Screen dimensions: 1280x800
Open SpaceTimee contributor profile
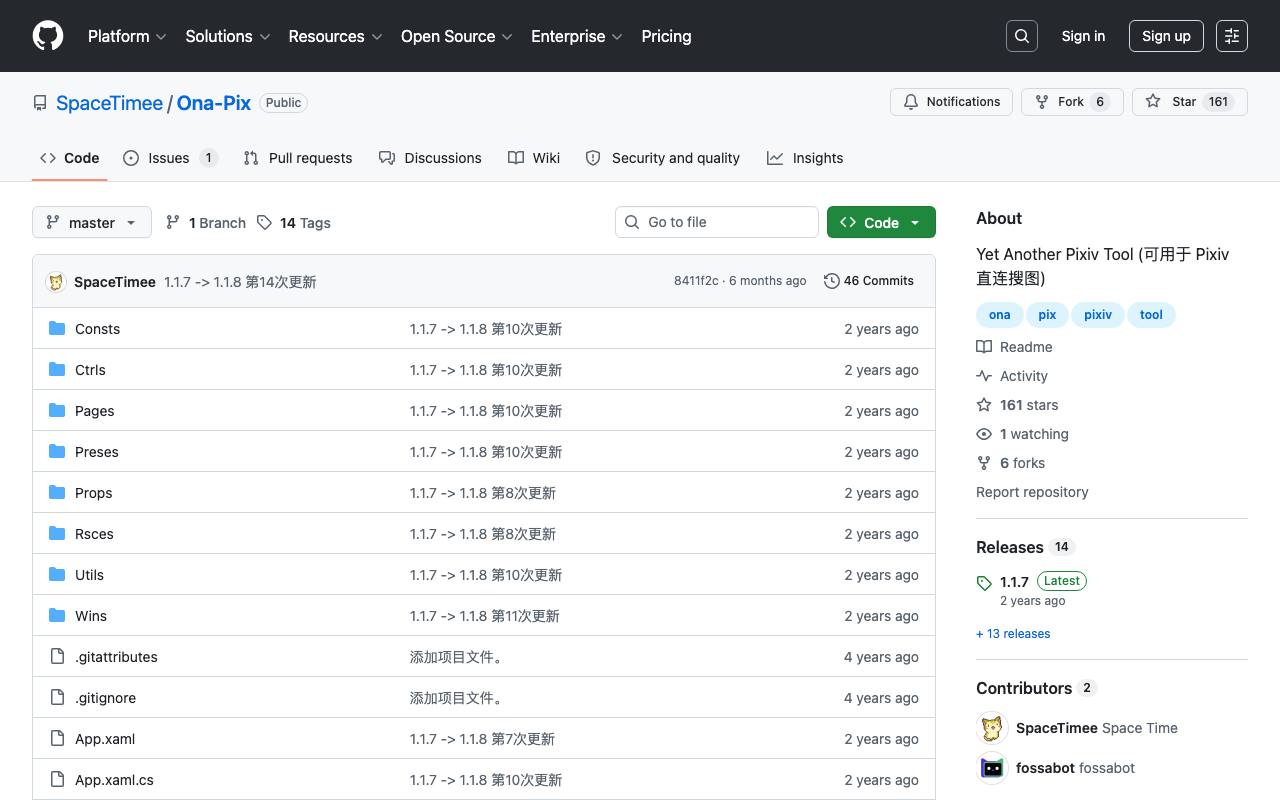(x=1057, y=728)
